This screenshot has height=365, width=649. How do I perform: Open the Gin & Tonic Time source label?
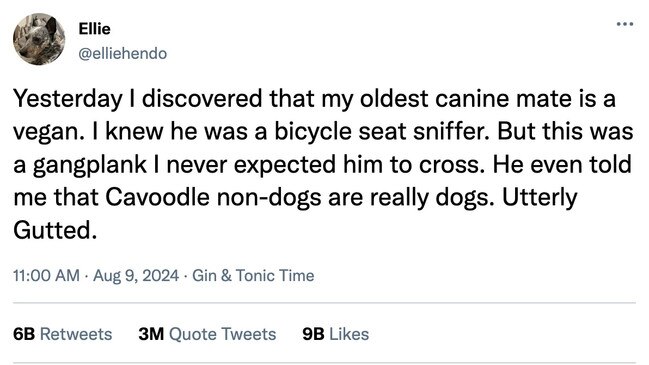253,276
